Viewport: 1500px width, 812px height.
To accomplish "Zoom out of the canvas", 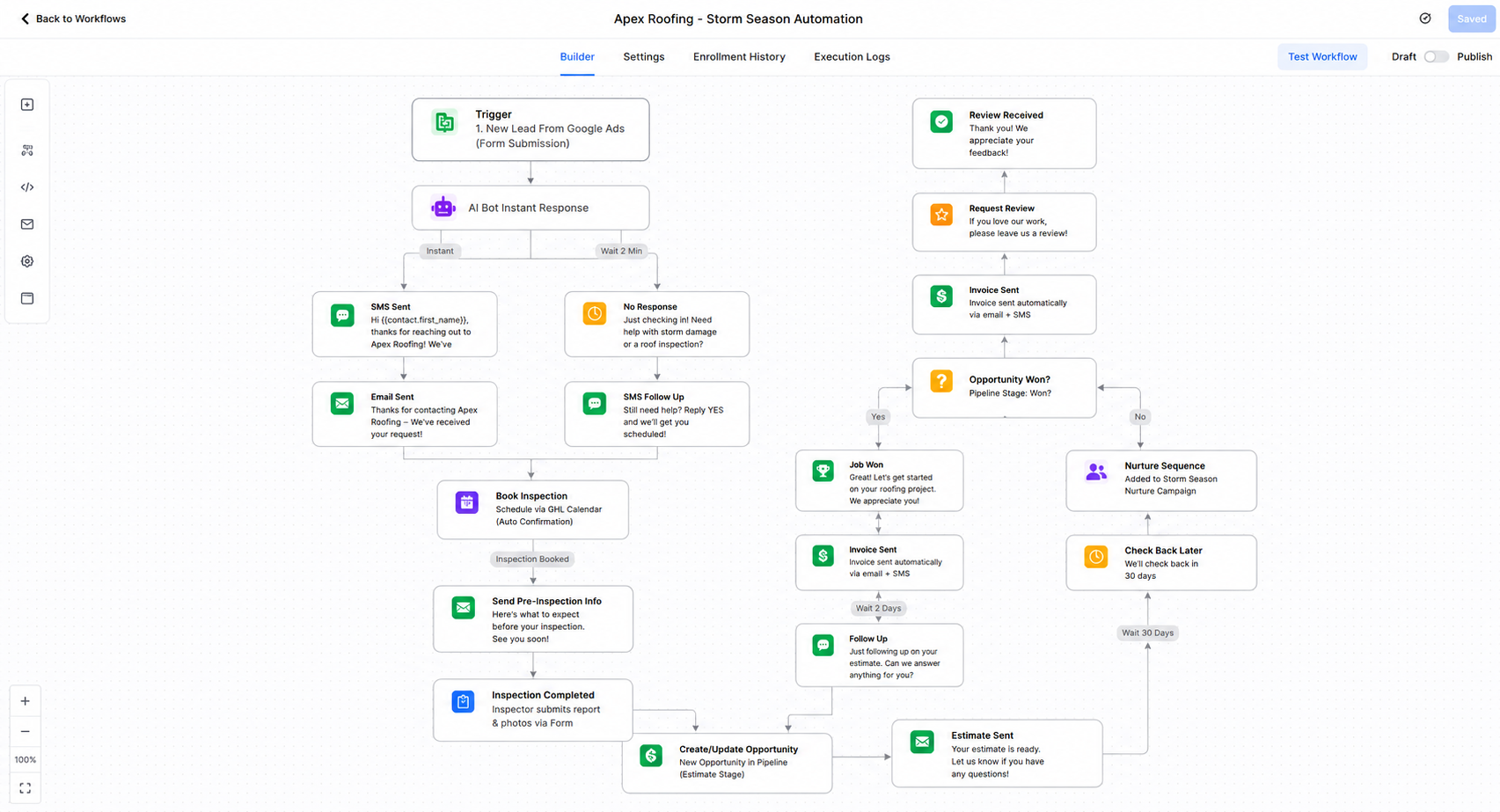I will point(25,731).
